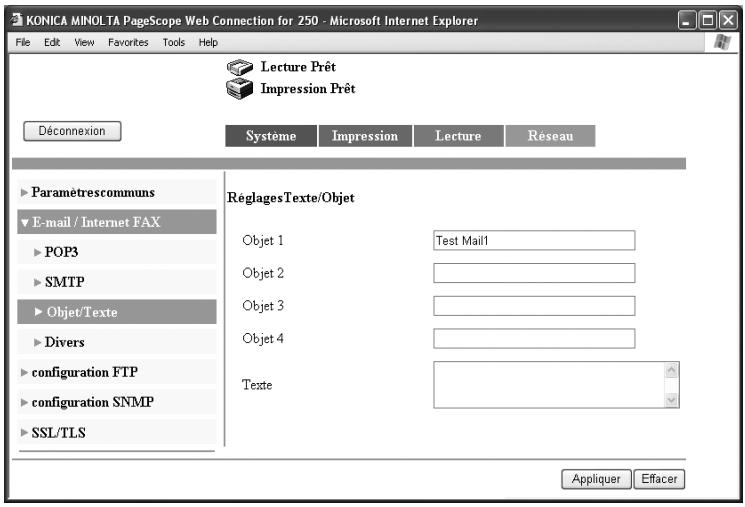Click the scanner icon beside Lecture Prêt
The height and width of the screenshot is (507, 745).
click(239, 67)
